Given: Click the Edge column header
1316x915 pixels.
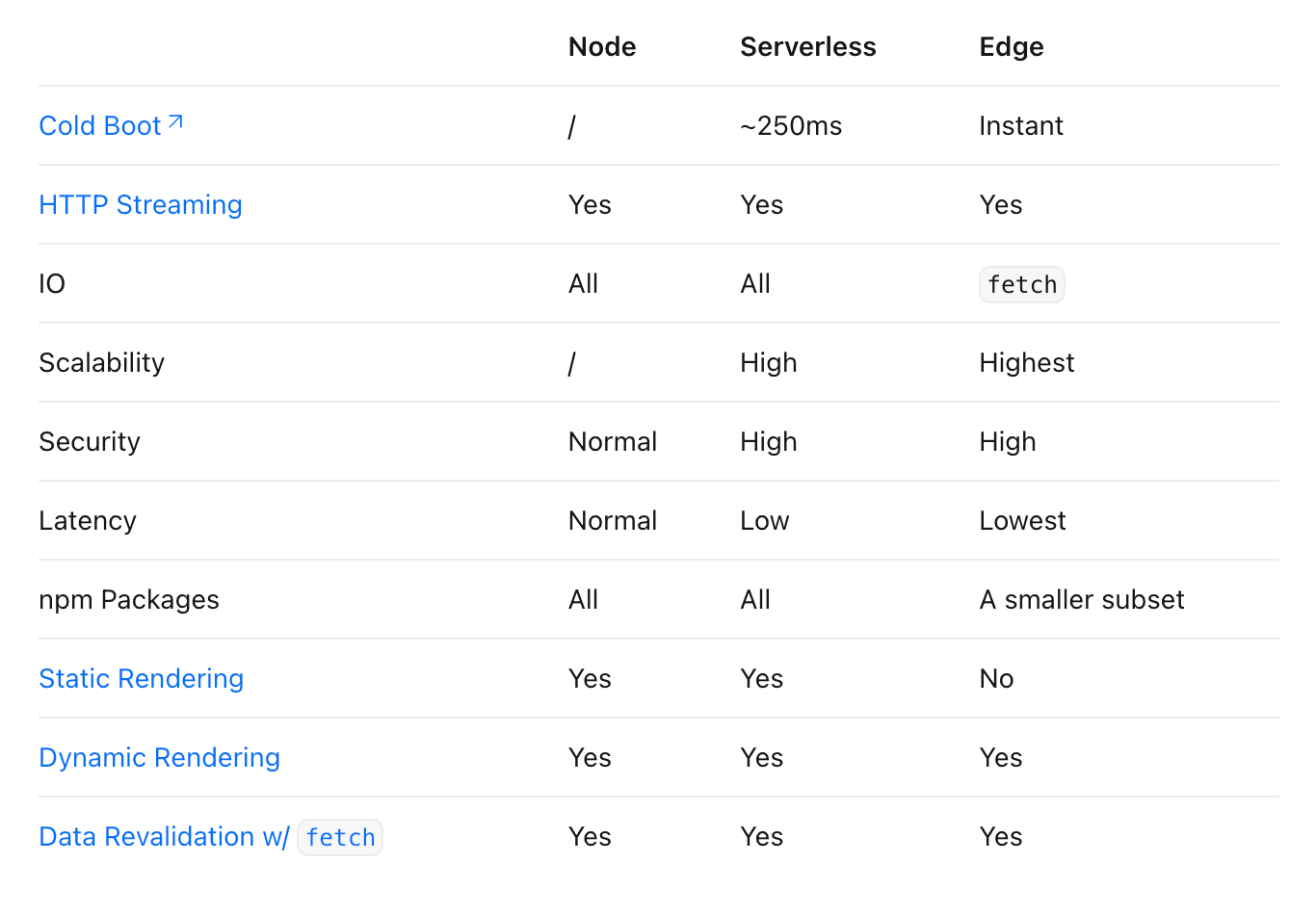Looking at the screenshot, I should click(1011, 47).
